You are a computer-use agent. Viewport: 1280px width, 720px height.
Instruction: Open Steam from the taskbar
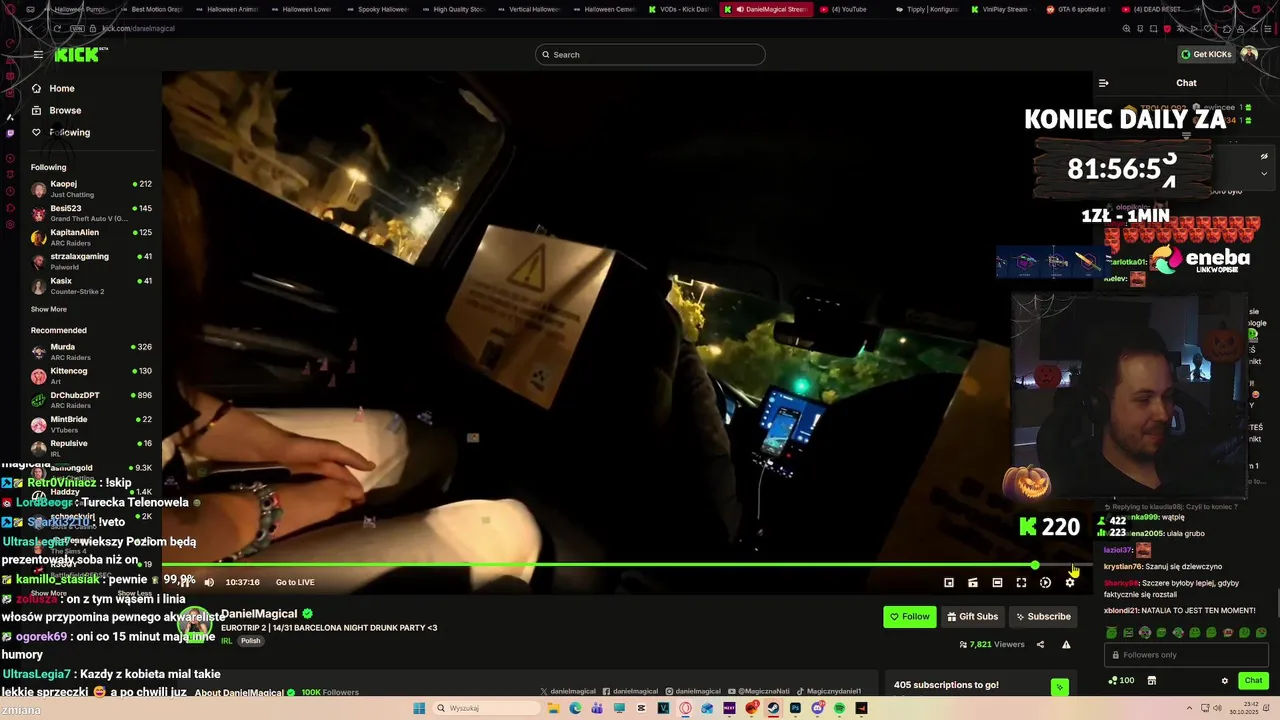click(x=773, y=708)
